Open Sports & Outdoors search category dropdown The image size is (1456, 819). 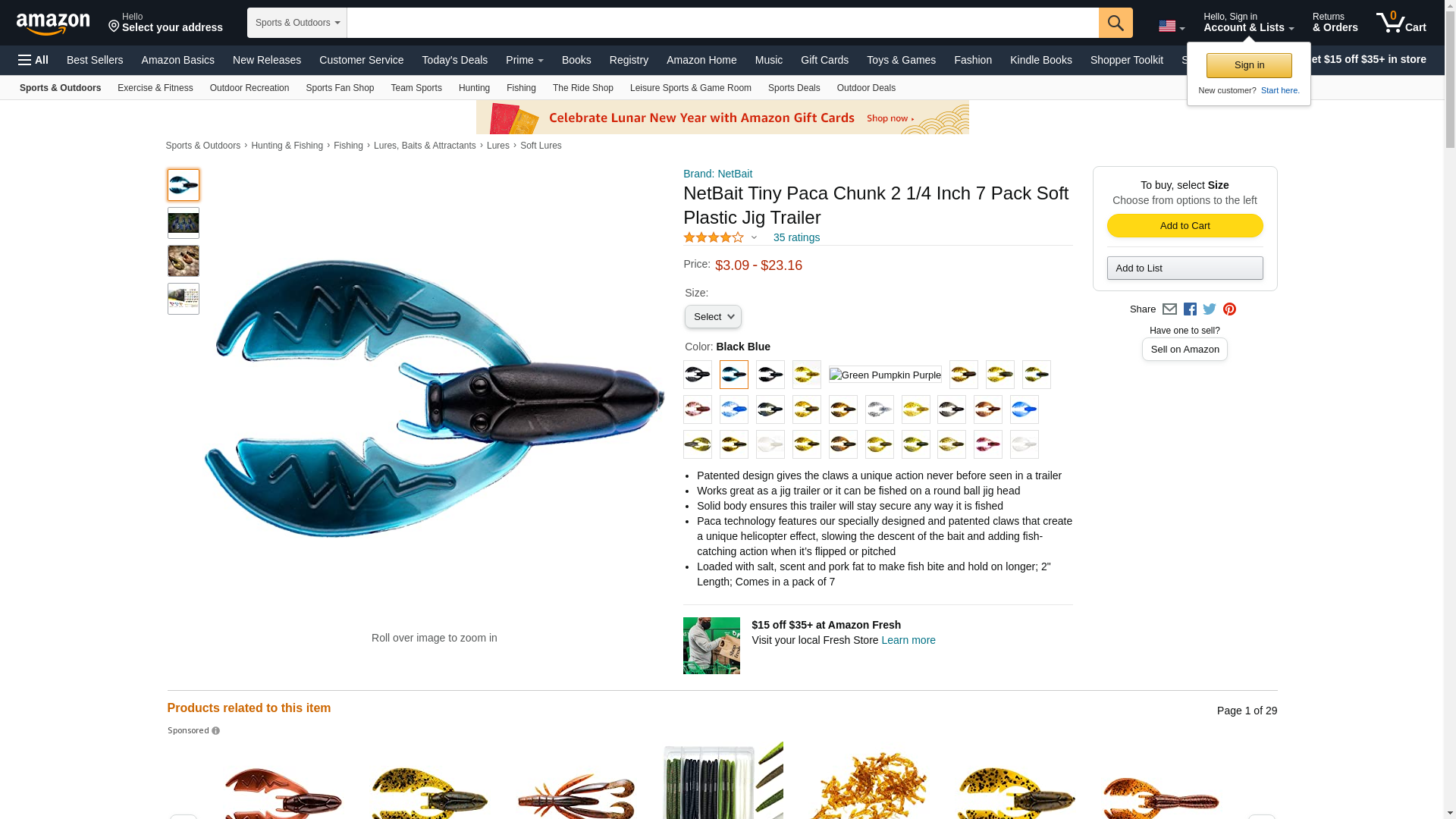(x=297, y=23)
